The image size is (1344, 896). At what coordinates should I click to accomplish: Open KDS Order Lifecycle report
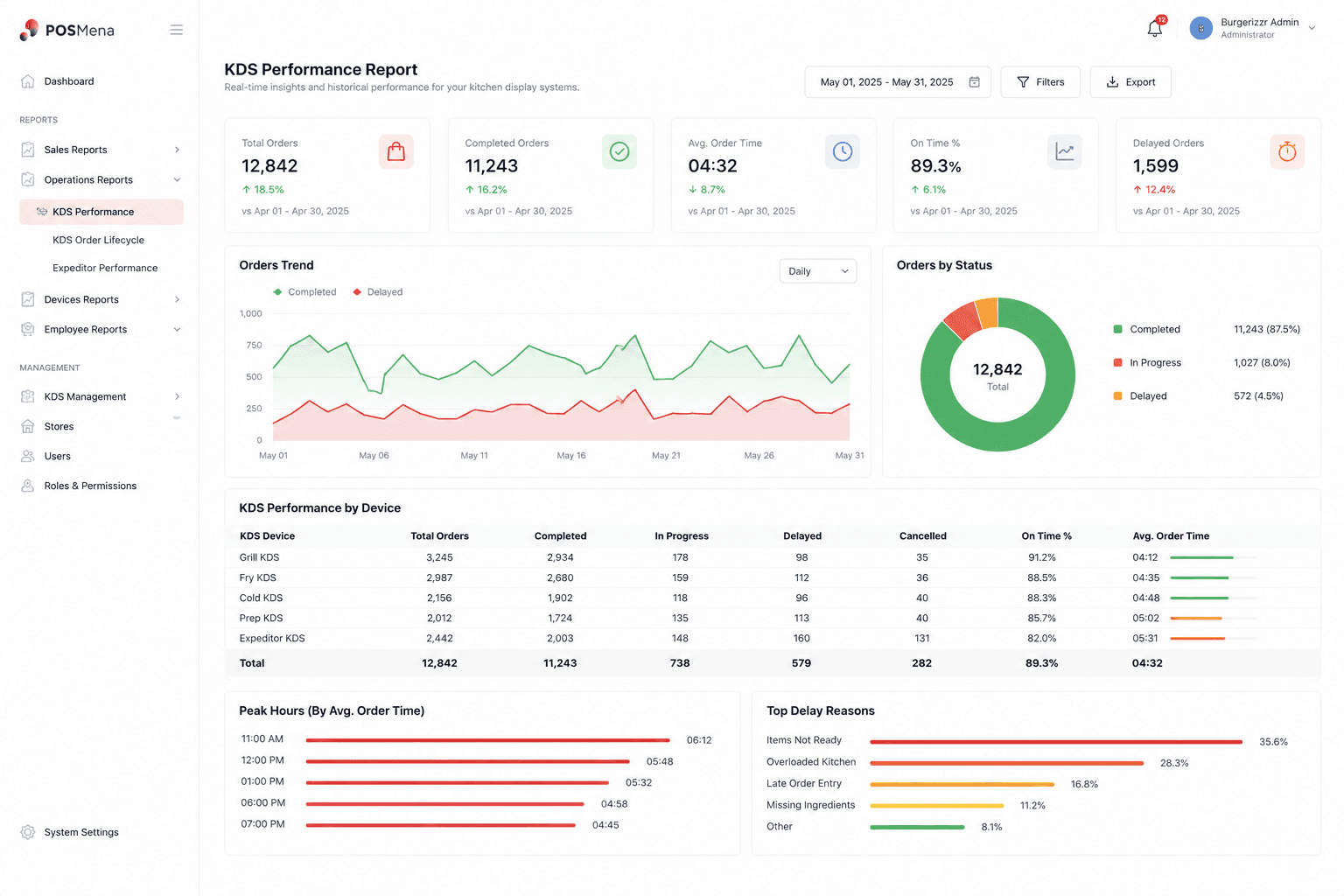pos(98,240)
